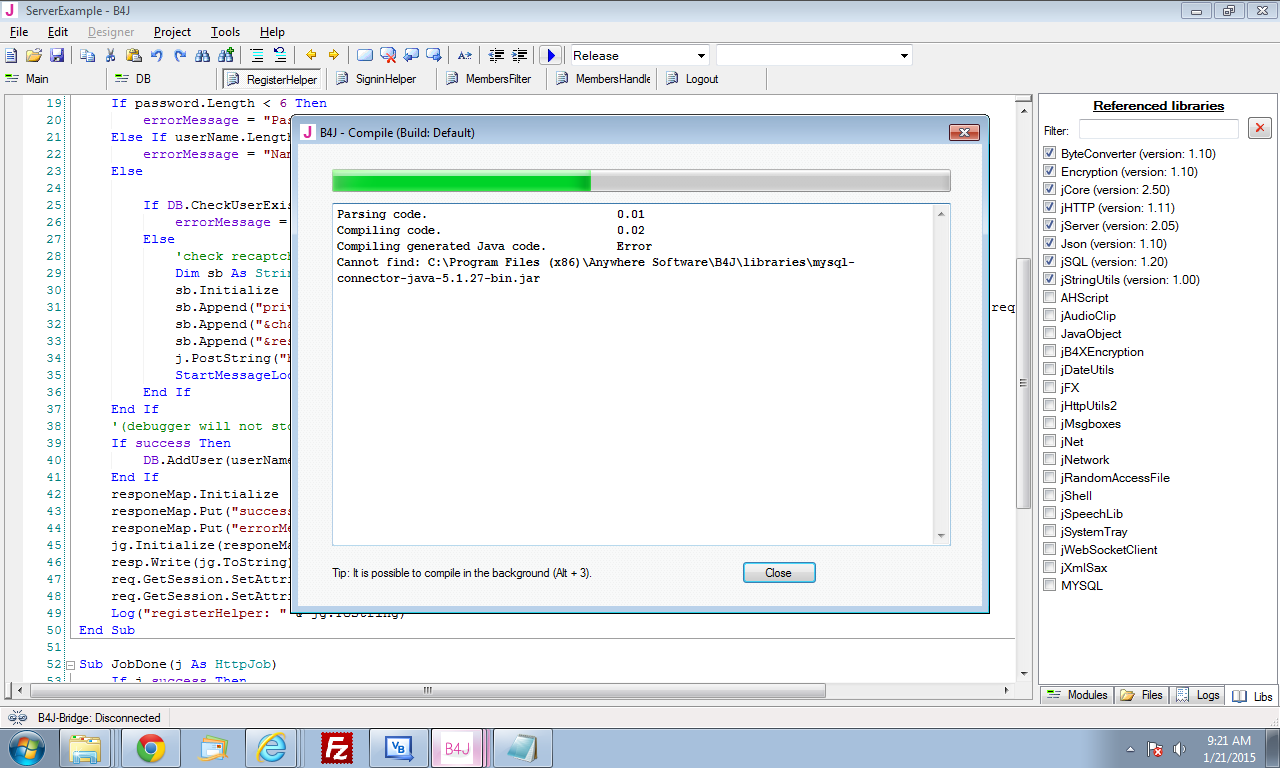1280x768 pixels.
Task: Clear the library filter with the red X
Action: [1260, 129]
